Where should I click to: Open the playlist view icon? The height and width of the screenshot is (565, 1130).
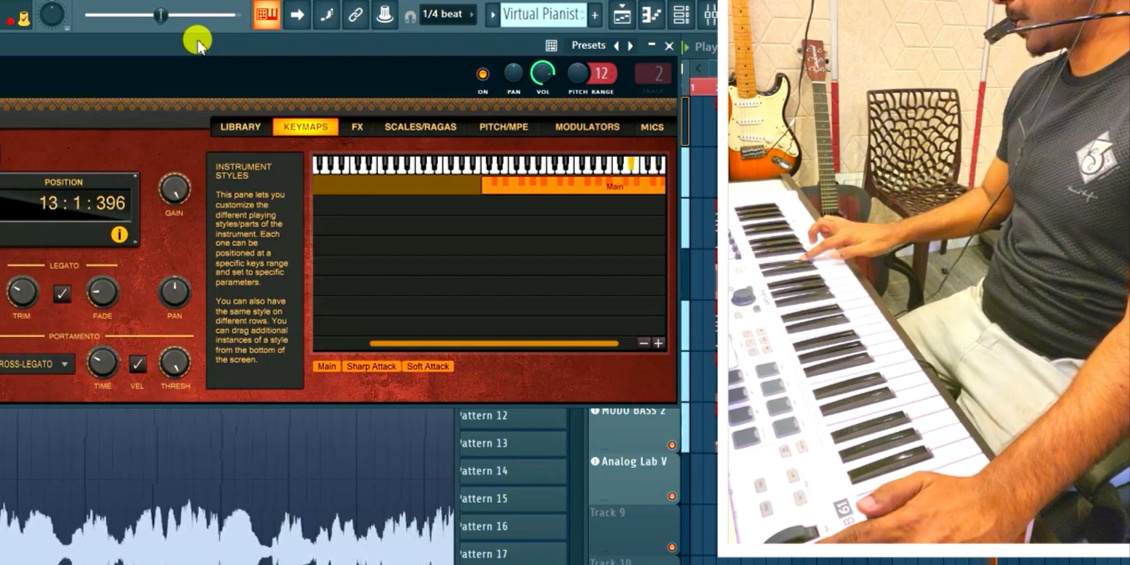pyautogui.click(x=622, y=14)
